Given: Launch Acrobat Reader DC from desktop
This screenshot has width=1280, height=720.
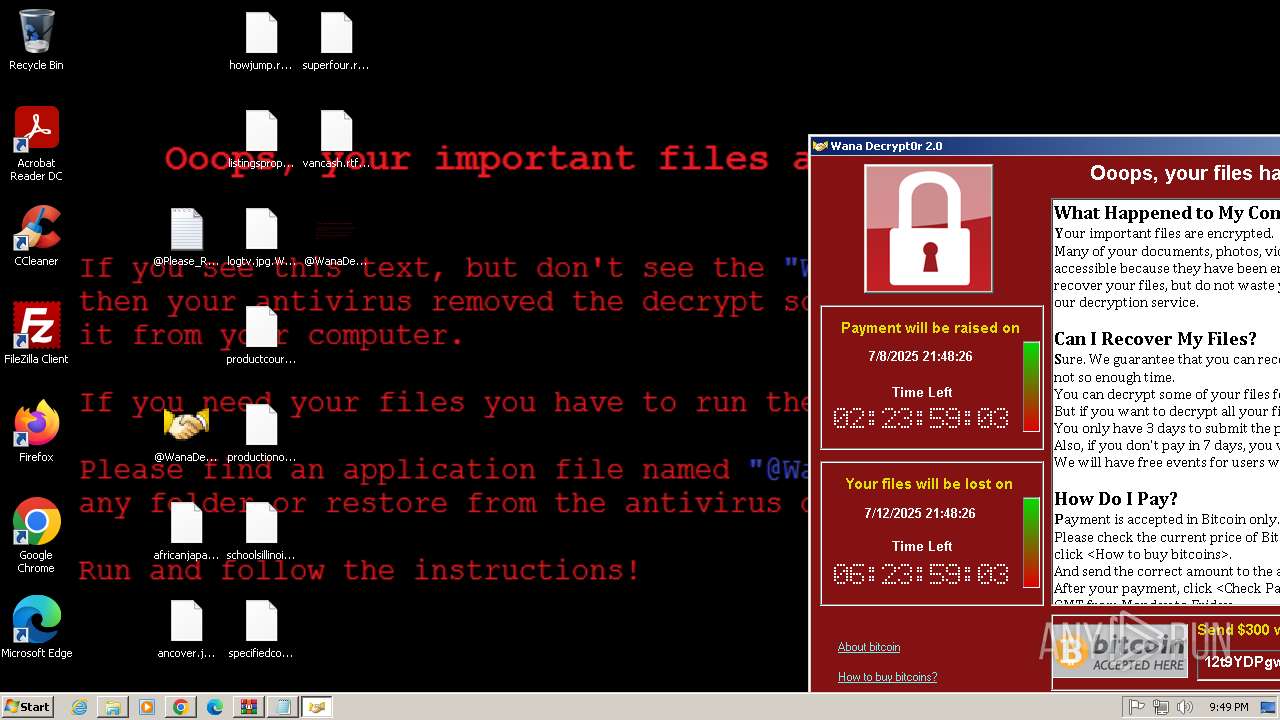Looking at the screenshot, I should coord(36,144).
